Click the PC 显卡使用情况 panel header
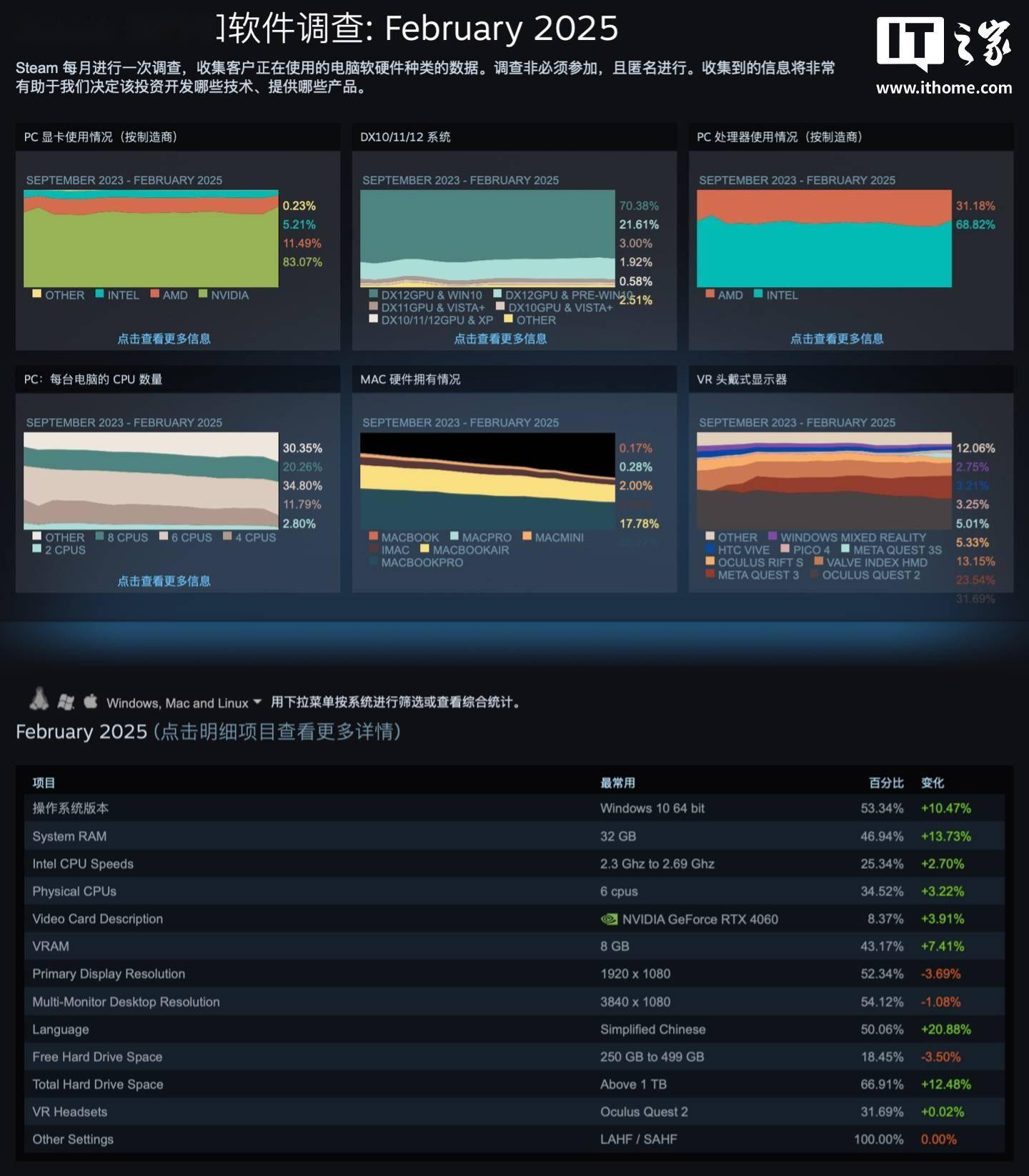Image resolution: width=1029 pixels, height=1176 pixels. [x=178, y=136]
